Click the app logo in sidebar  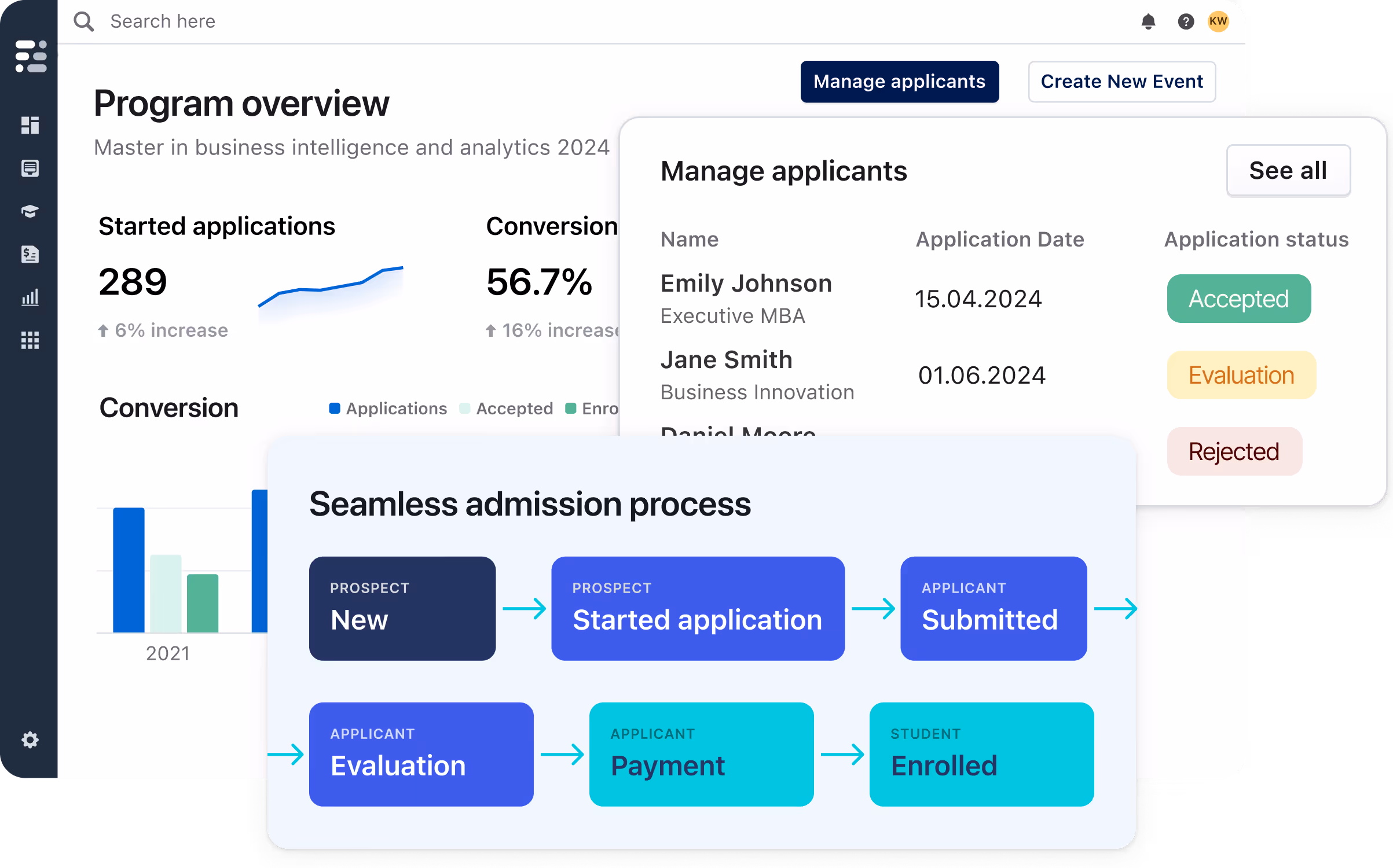click(x=31, y=56)
